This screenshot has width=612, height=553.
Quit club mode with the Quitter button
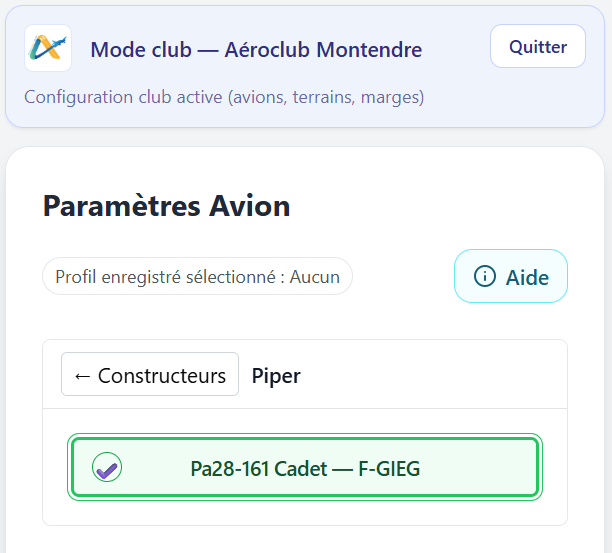(537, 46)
